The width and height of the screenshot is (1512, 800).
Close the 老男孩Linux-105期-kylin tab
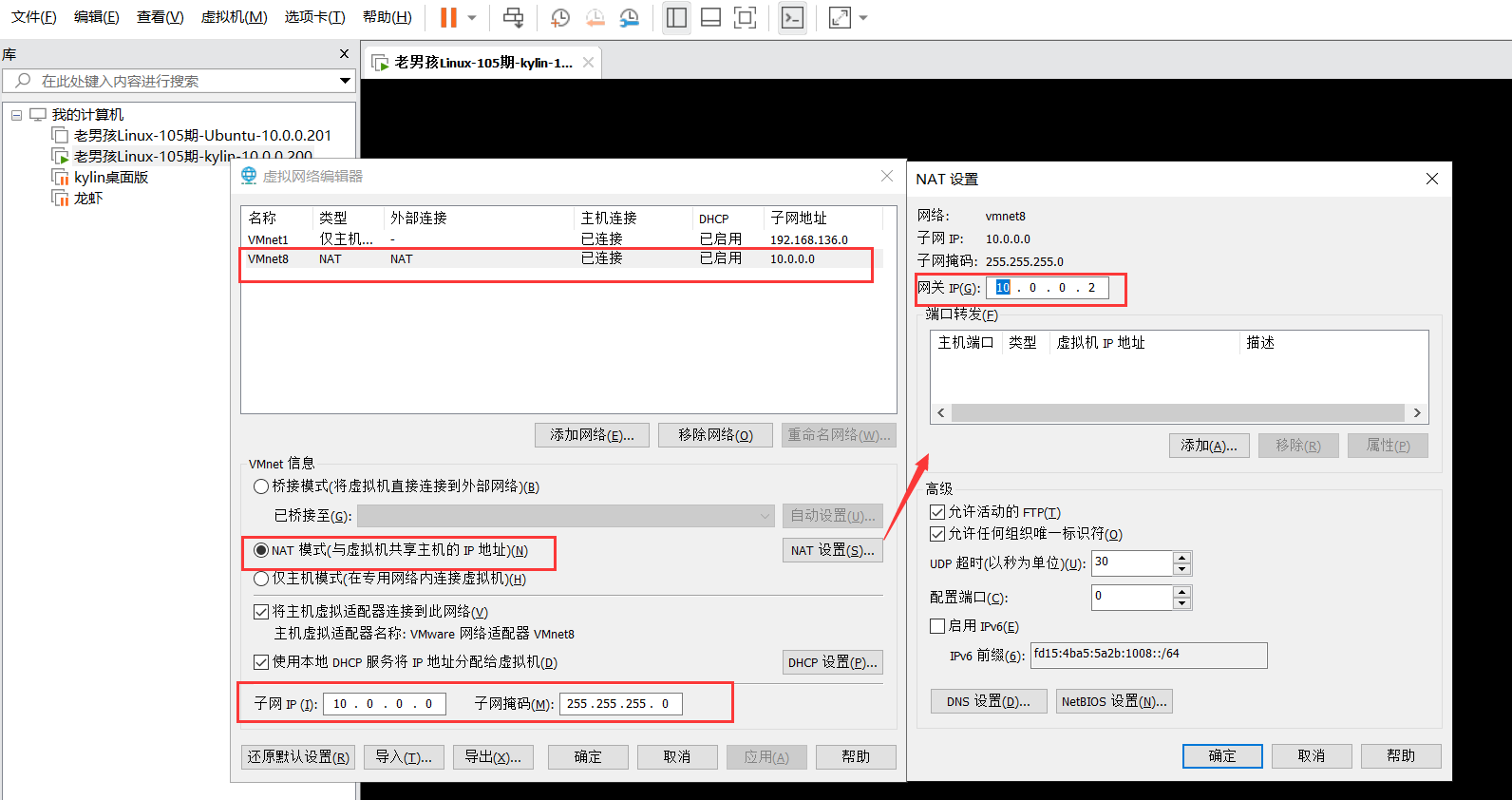pyautogui.click(x=588, y=63)
